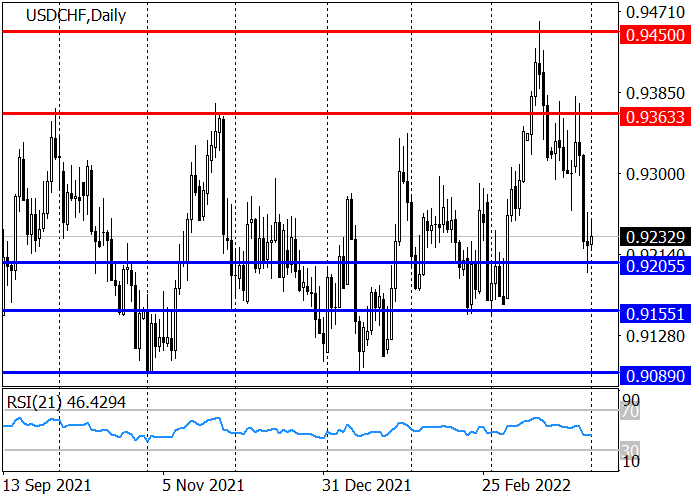
Task: Click the 5 Nov 2021 date label
Action: pyautogui.click(x=203, y=485)
